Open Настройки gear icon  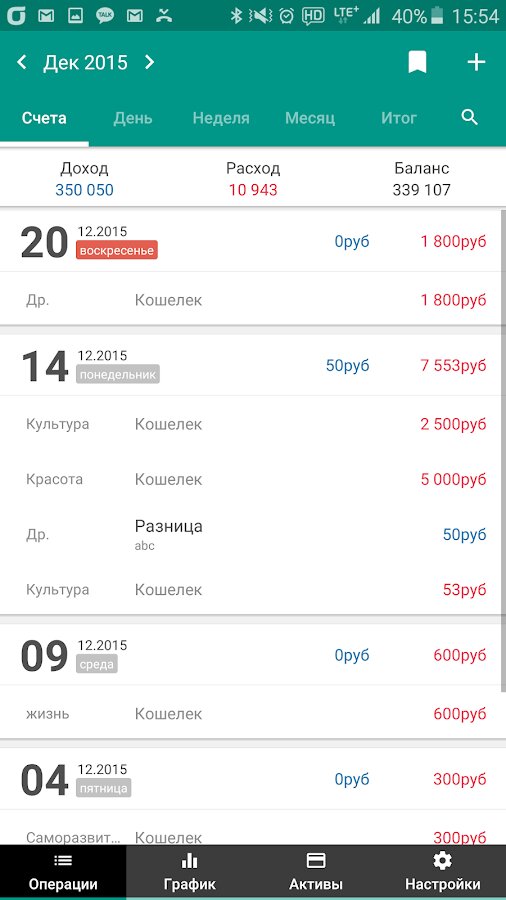(442, 860)
